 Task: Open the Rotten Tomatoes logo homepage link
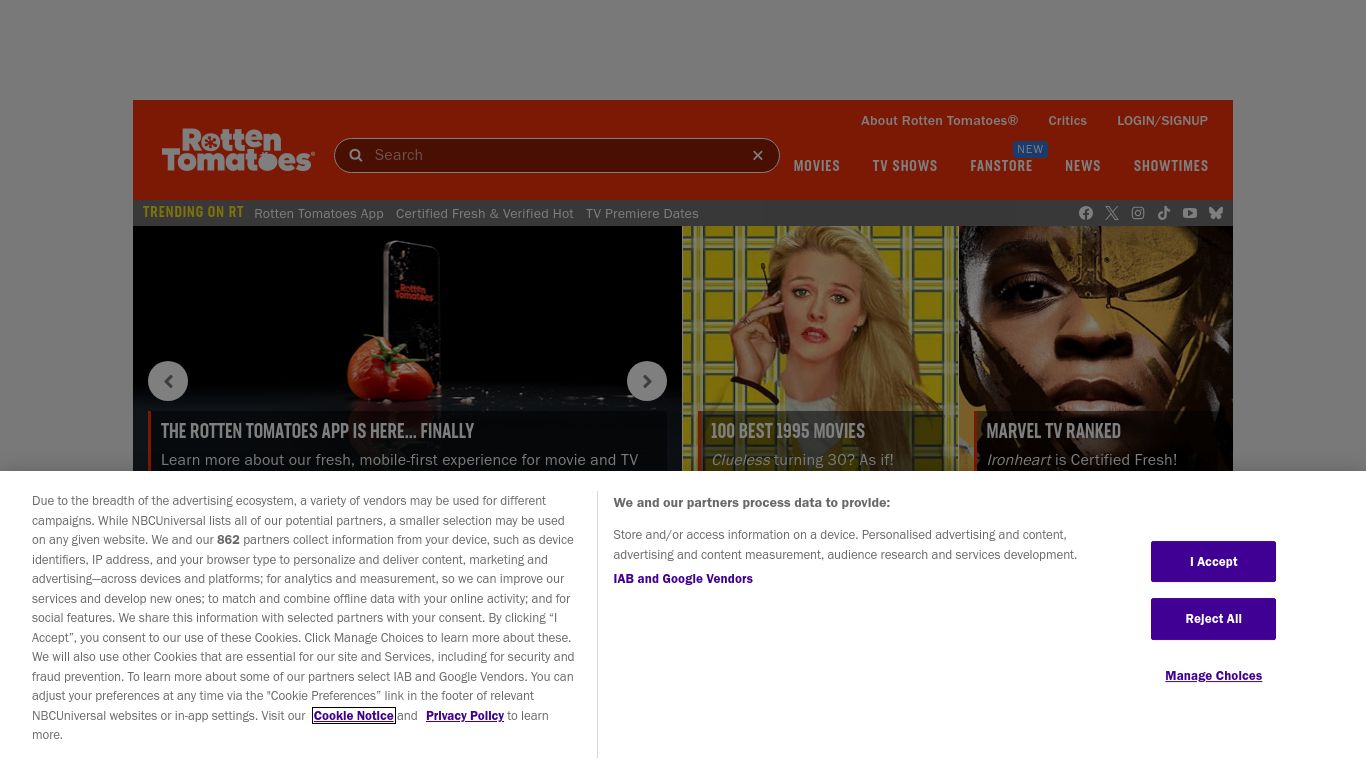click(238, 150)
